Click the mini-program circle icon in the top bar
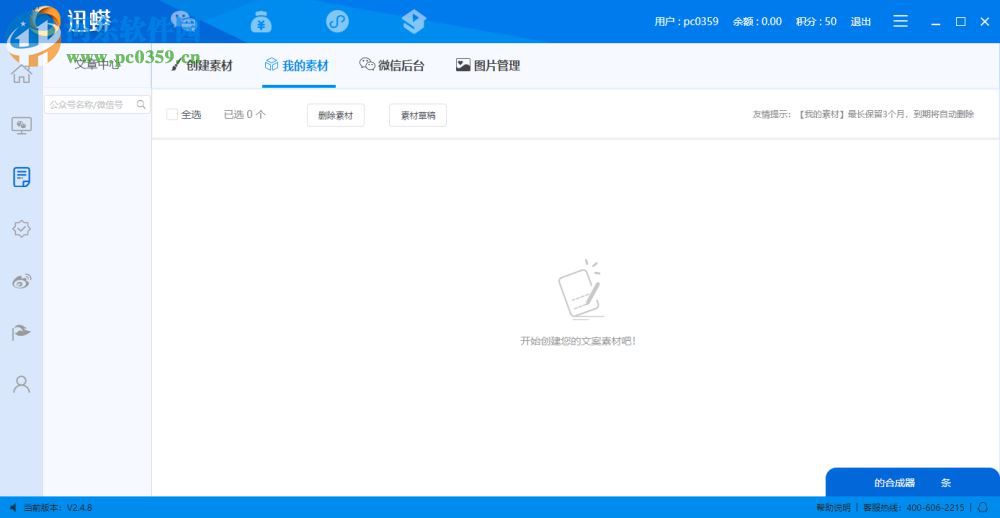The height and width of the screenshot is (518, 1000). 337,22
